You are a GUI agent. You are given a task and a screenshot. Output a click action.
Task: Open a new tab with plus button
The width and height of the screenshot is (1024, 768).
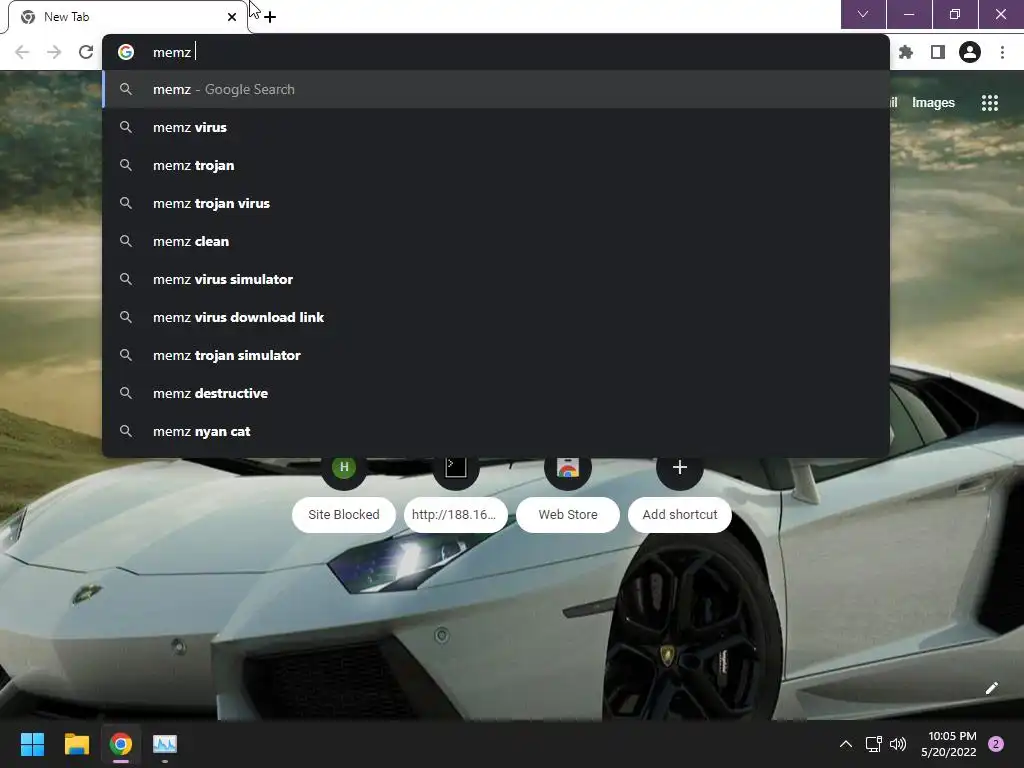pos(270,17)
